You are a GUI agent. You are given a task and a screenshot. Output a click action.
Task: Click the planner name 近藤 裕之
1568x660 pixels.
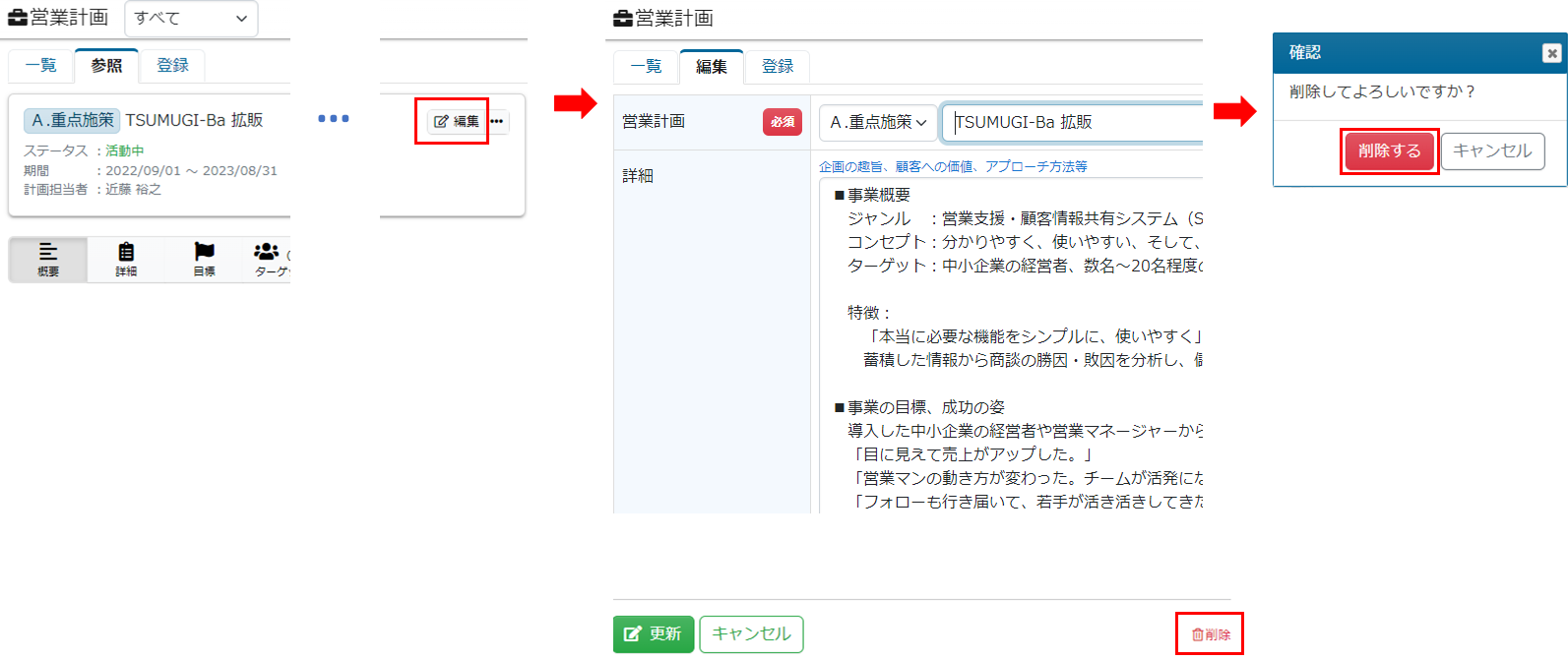pos(134,189)
